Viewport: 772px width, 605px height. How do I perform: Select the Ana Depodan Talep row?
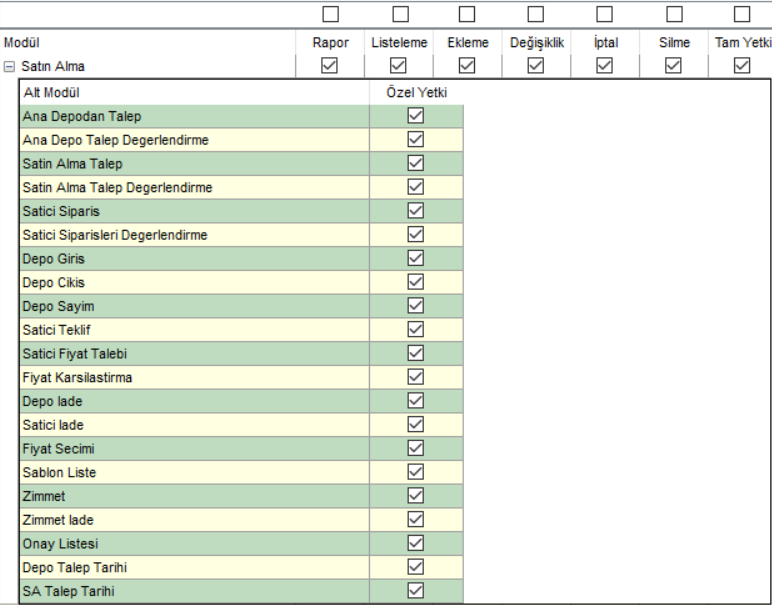(241, 116)
